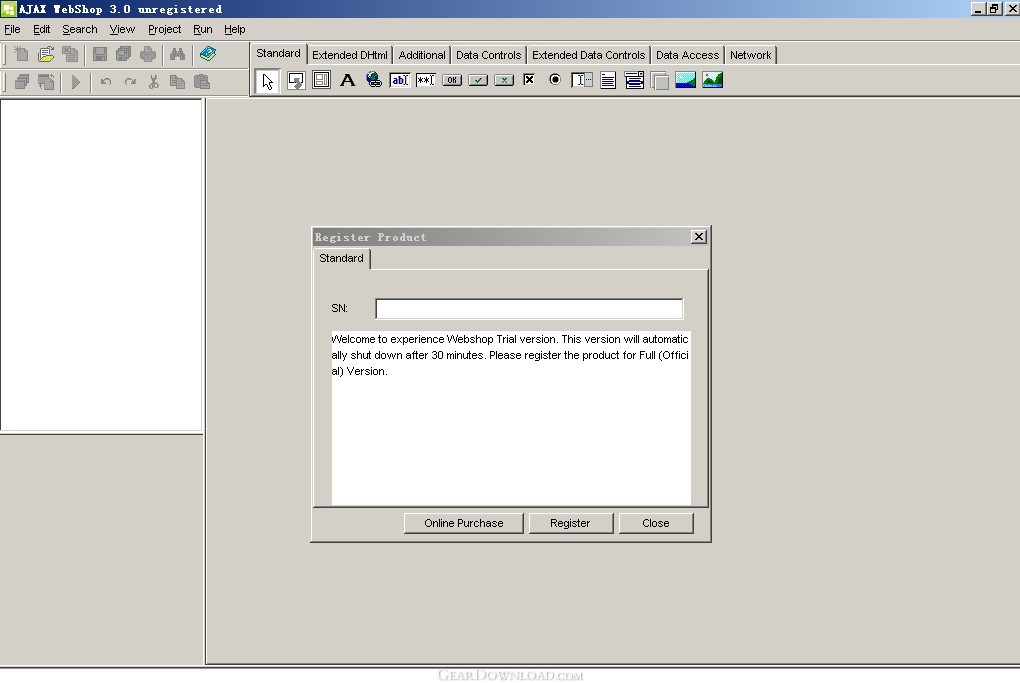
Task: Select the mountain image component icon
Action: (712, 80)
